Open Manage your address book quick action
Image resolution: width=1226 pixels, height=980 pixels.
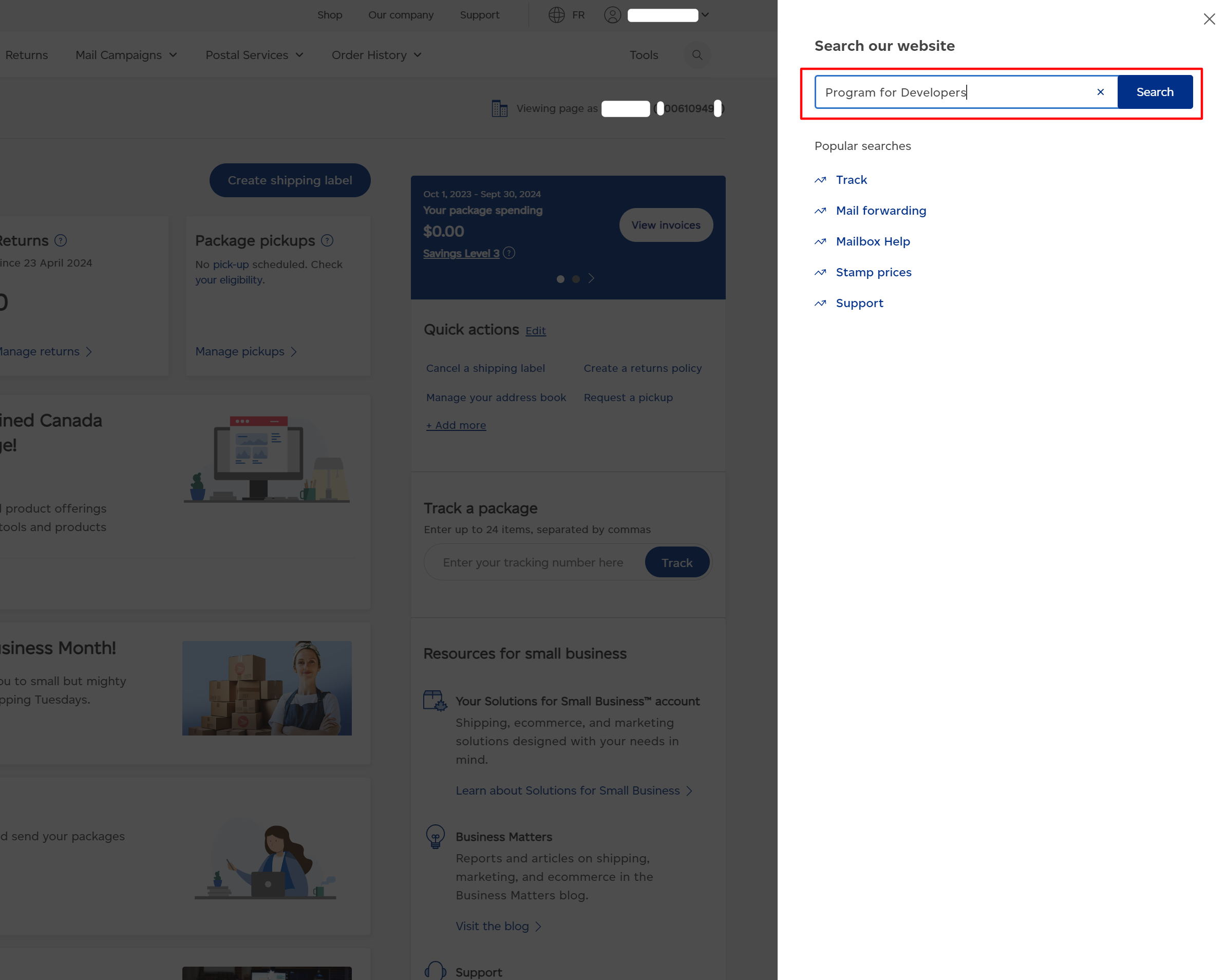496,398
